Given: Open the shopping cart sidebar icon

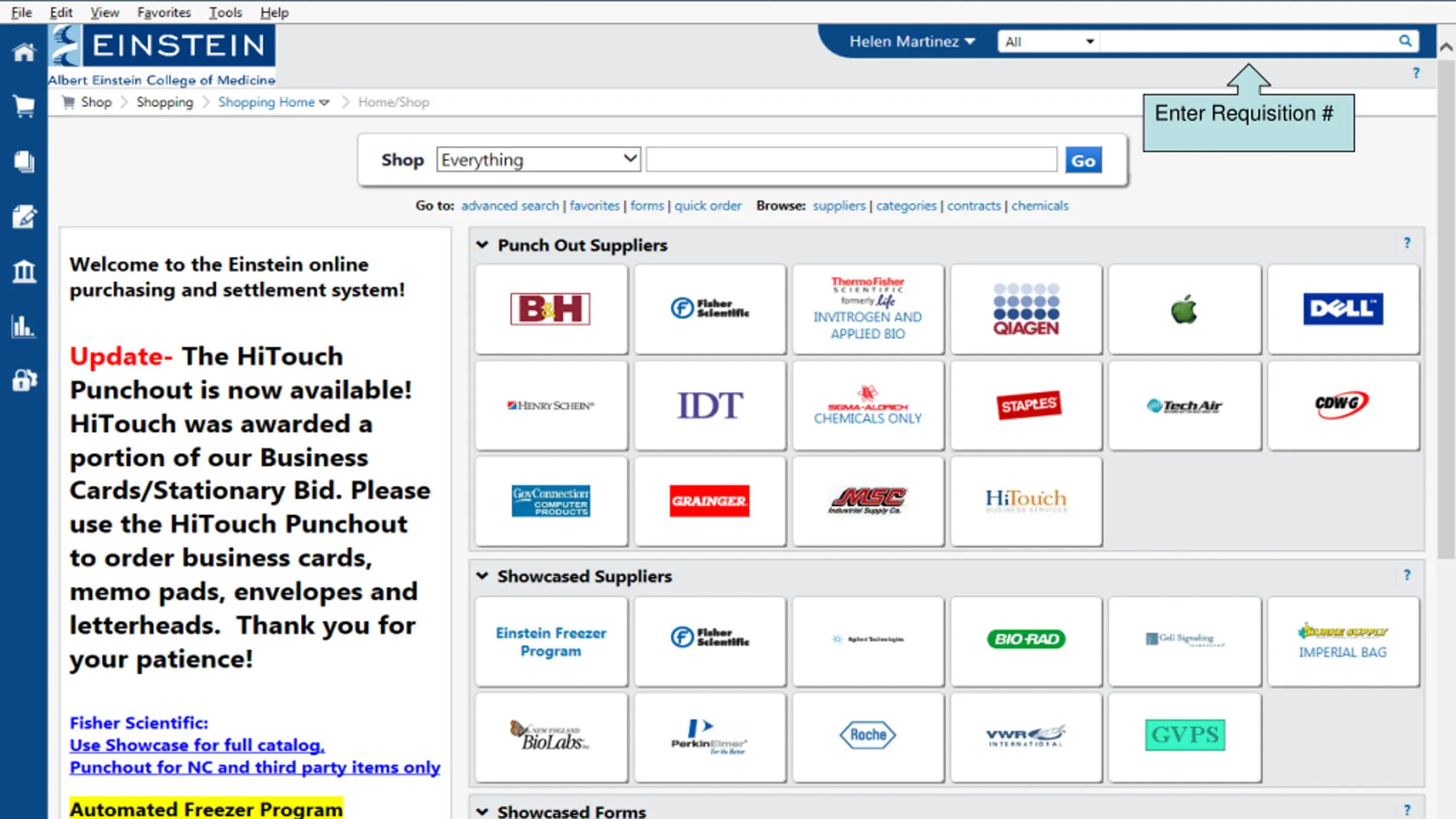Looking at the screenshot, I should coord(24,106).
